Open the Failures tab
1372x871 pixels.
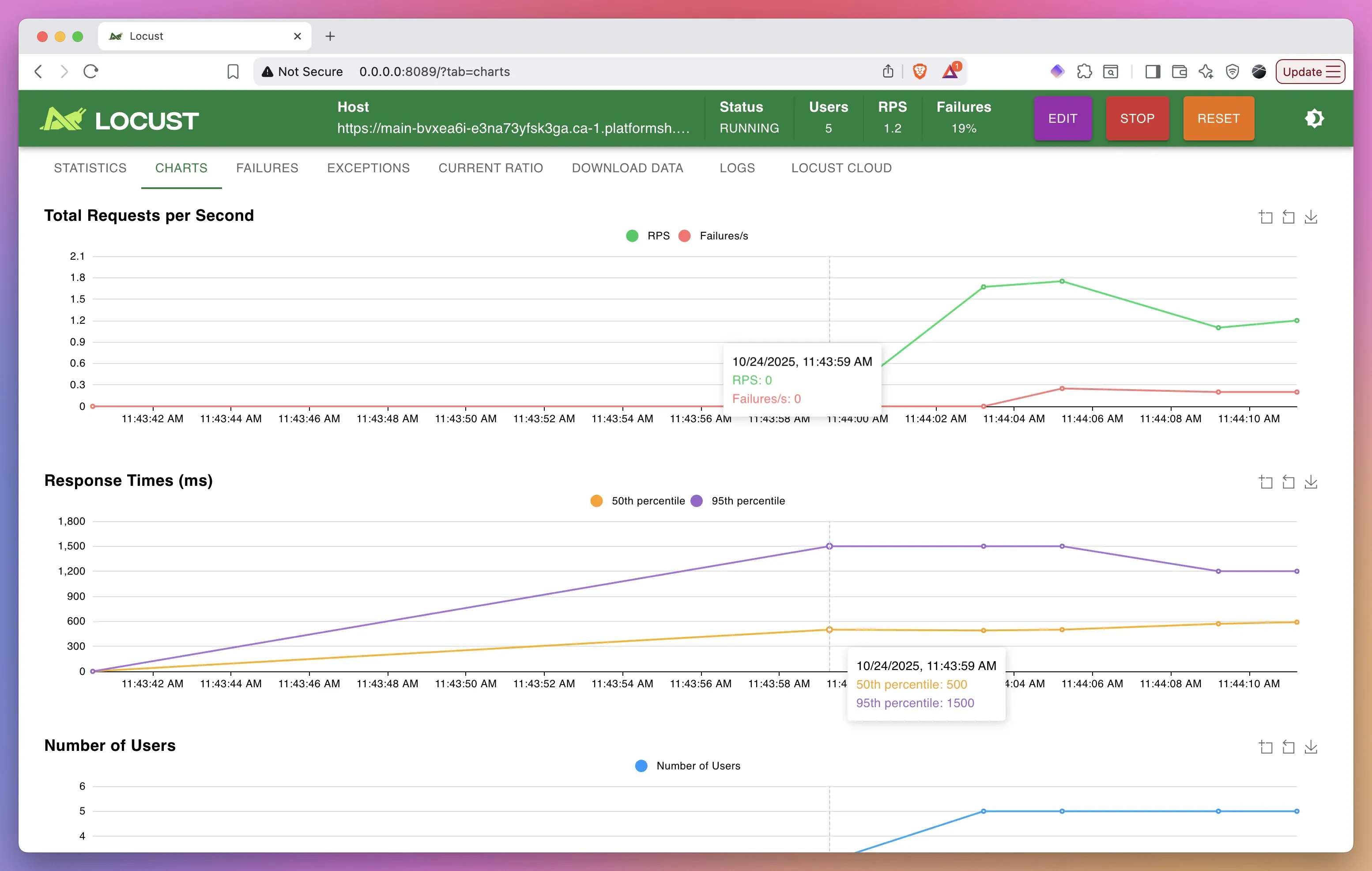(267, 167)
